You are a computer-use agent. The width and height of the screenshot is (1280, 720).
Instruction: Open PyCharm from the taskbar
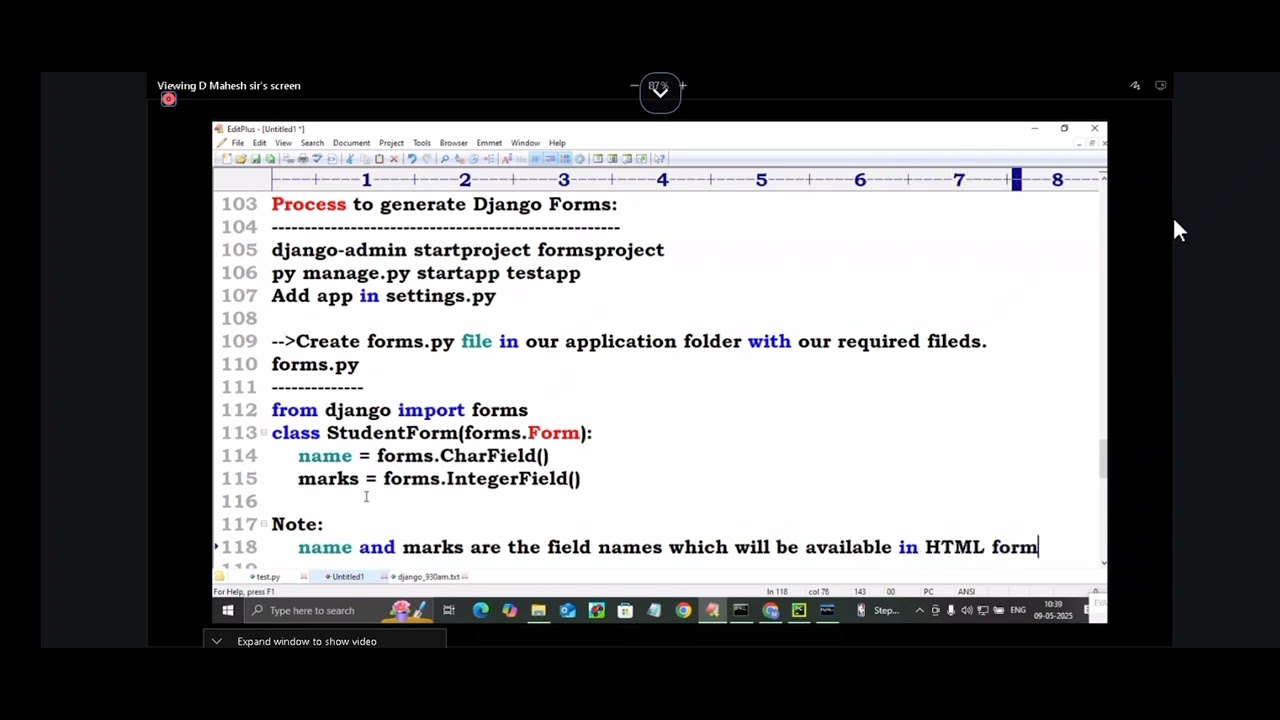tap(799, 611)
